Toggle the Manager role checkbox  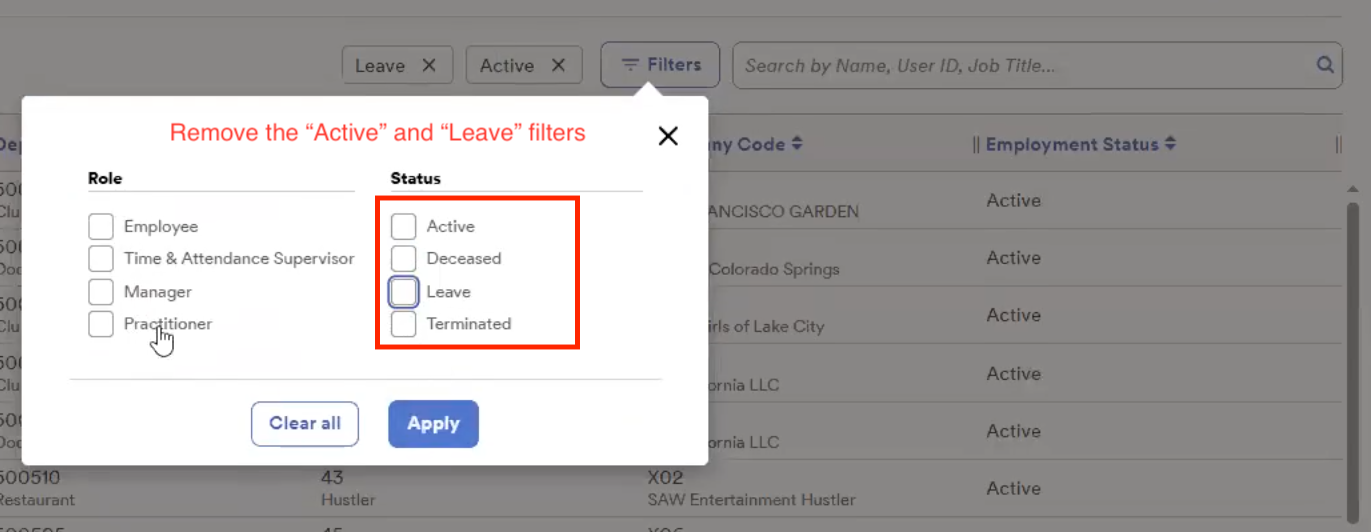pos(101,292)
